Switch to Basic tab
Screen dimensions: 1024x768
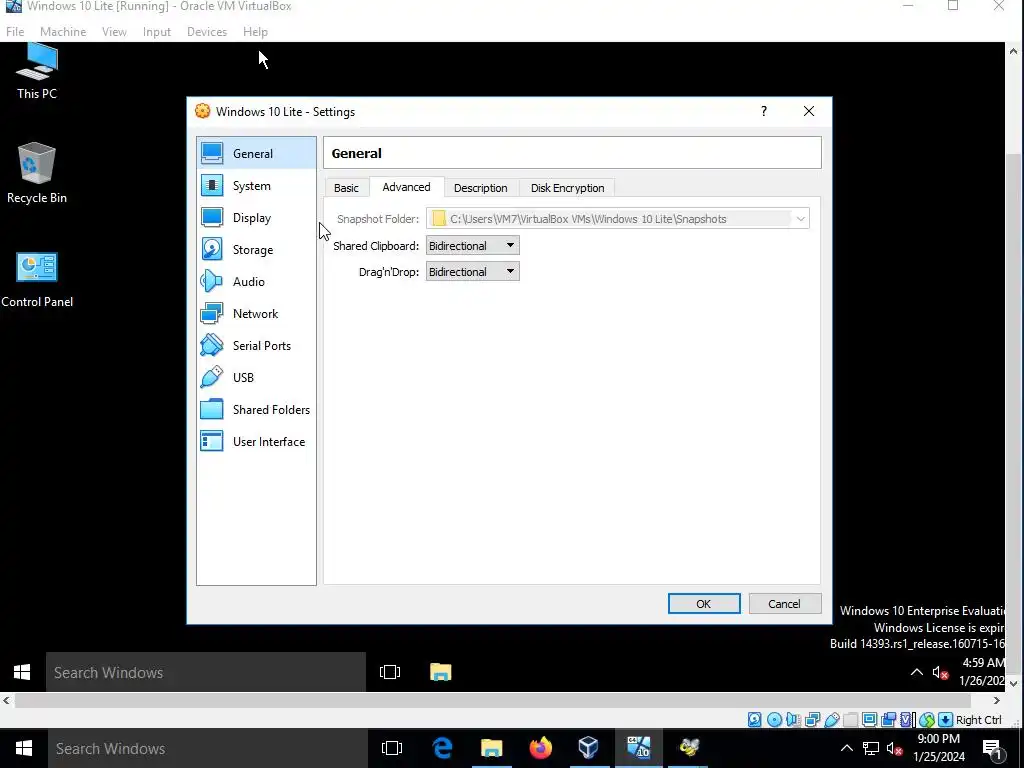[x=346, y=187]
